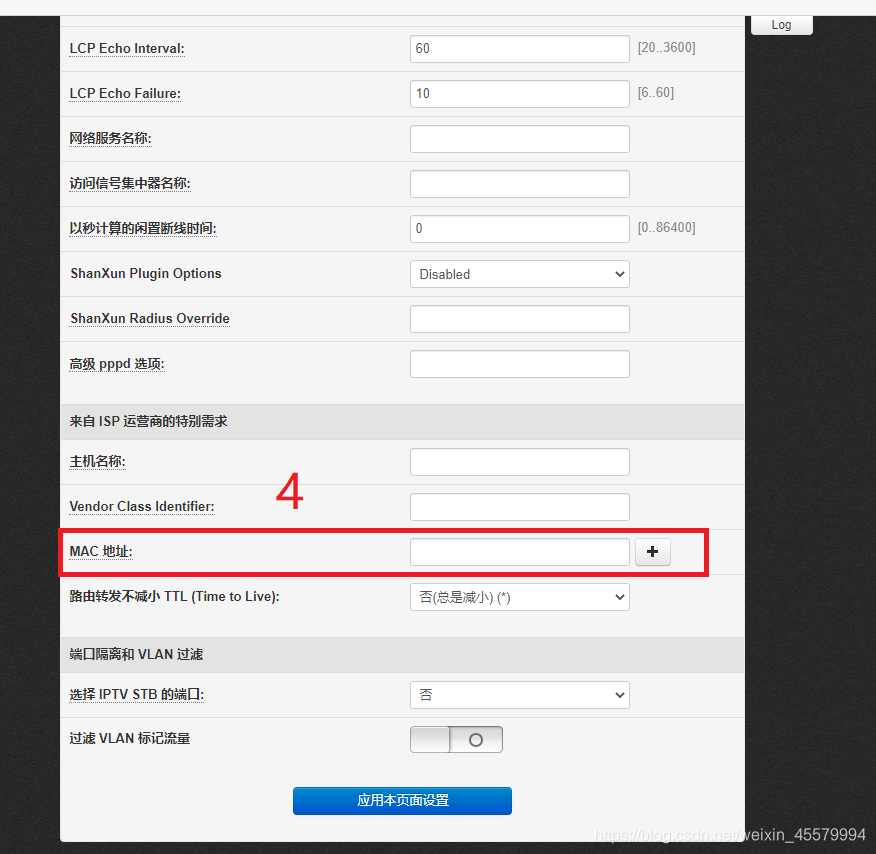
Task: Click the 以秒计算的闲置断线时间 label
Action: (143, 228)
